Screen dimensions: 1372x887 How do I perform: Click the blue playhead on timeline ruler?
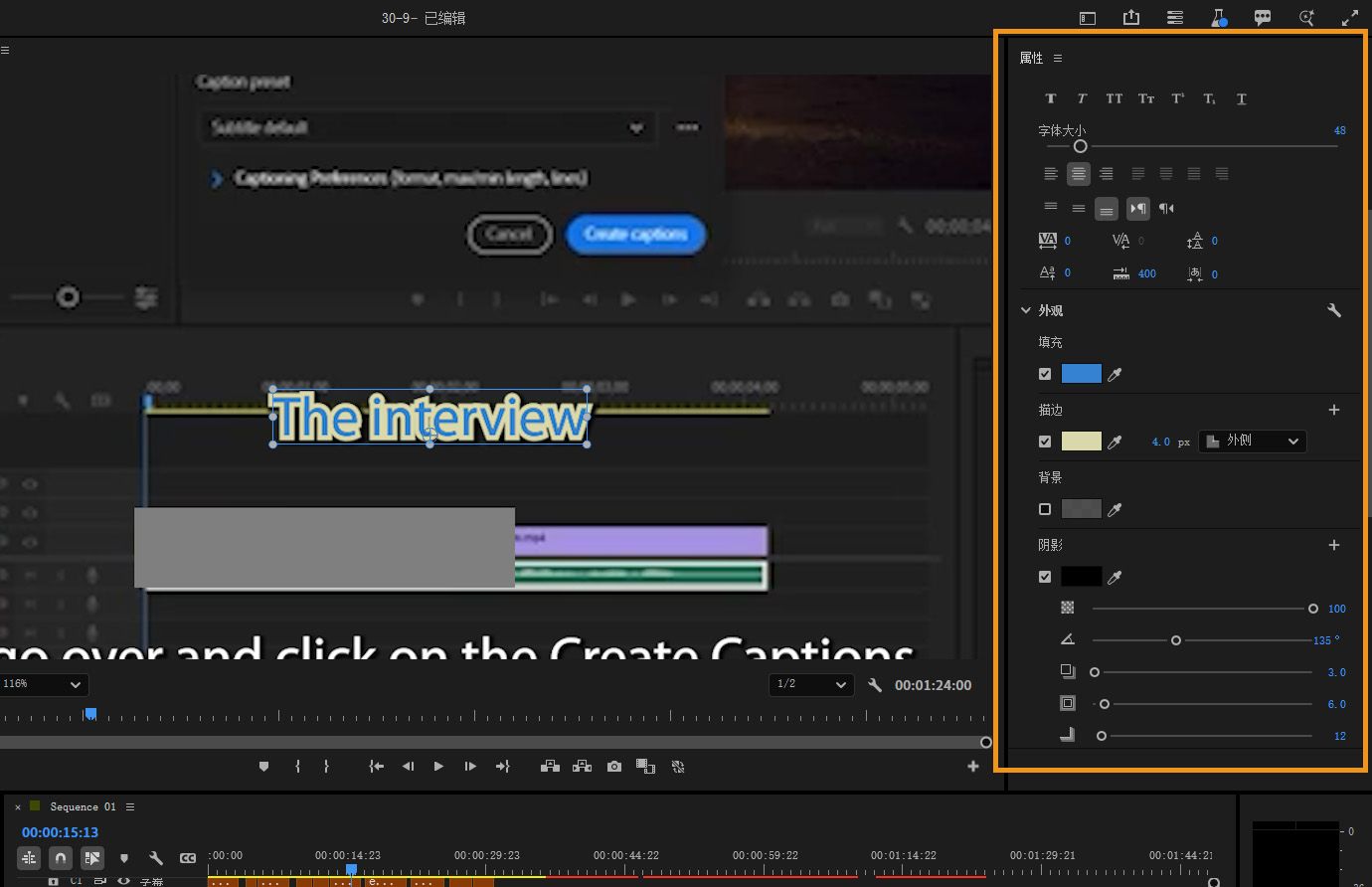click(351, 869)
